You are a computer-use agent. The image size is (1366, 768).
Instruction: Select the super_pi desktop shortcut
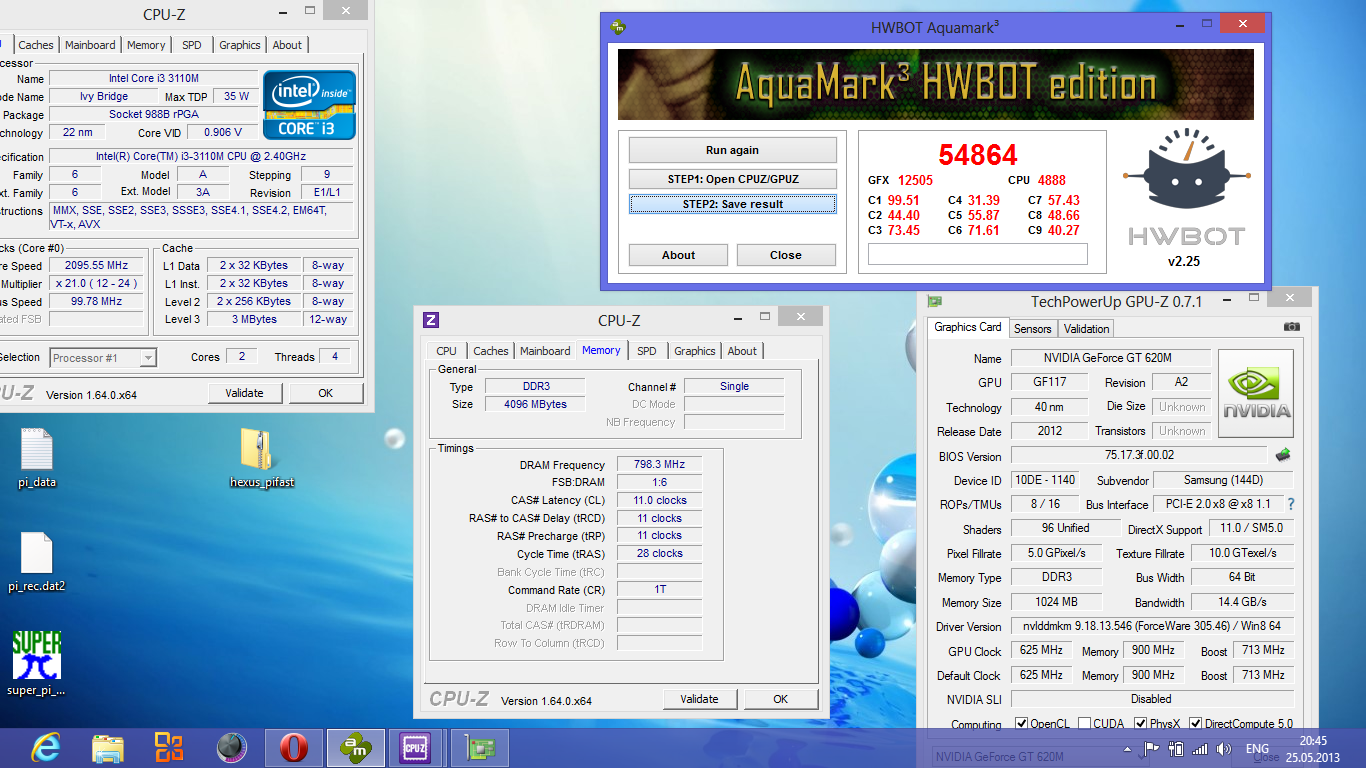click(37, 663)
